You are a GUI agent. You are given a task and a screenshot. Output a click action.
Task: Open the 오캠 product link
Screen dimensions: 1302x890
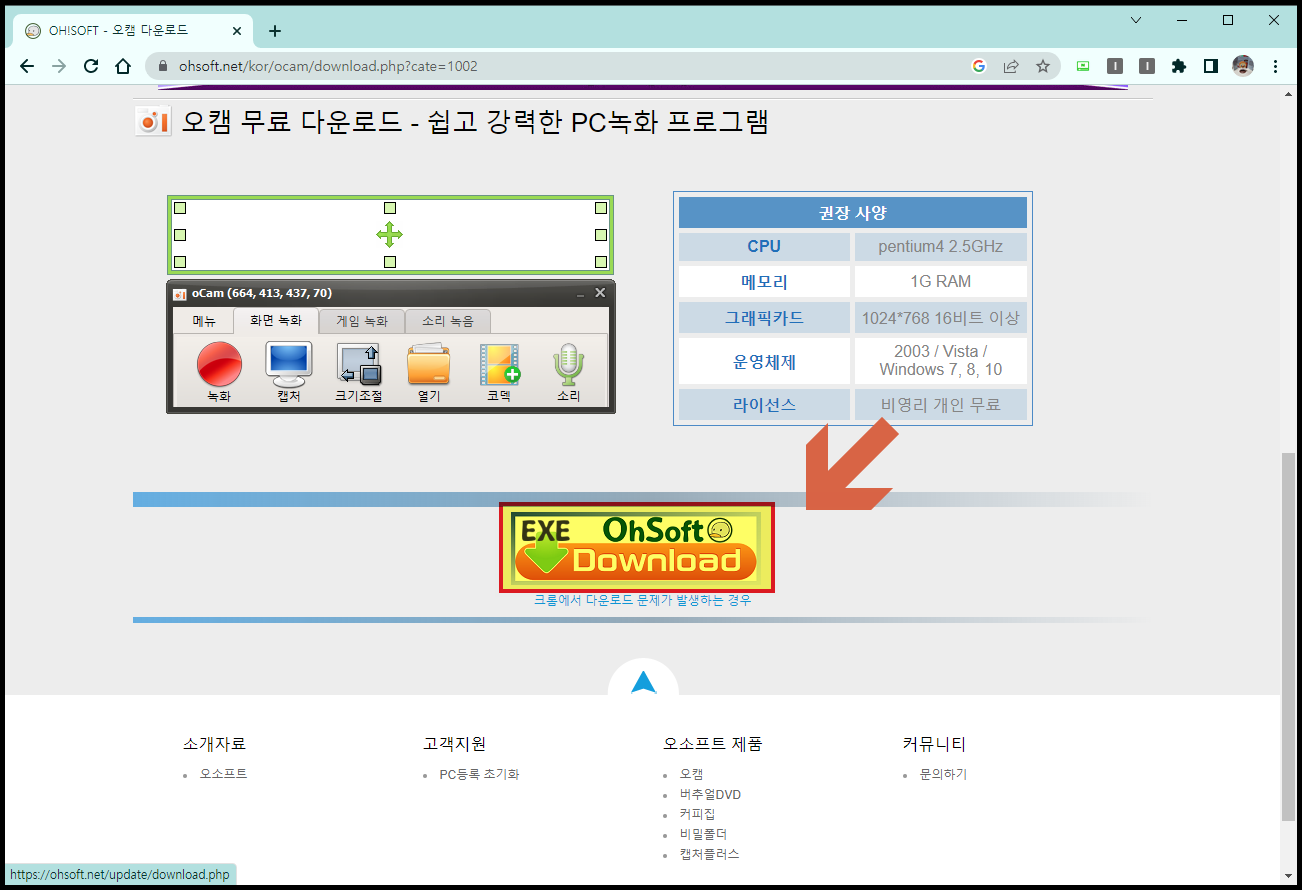[691, 774]
